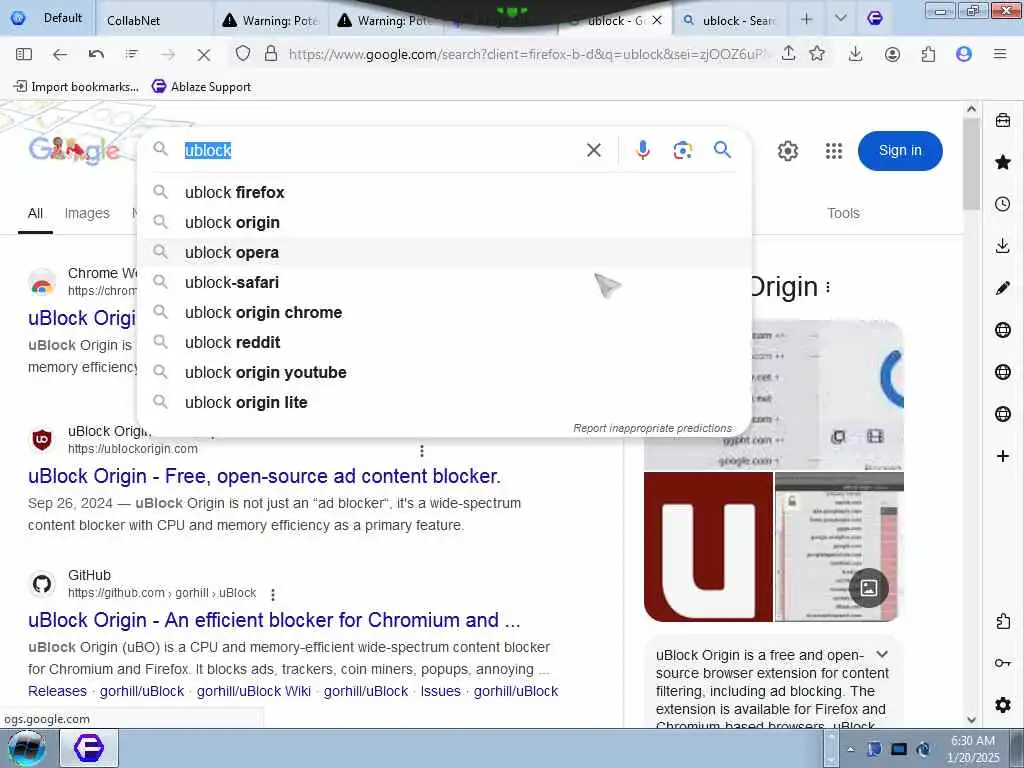Open more options for ublockorigin.com result
1024x768 pixels.
(422, 451)
